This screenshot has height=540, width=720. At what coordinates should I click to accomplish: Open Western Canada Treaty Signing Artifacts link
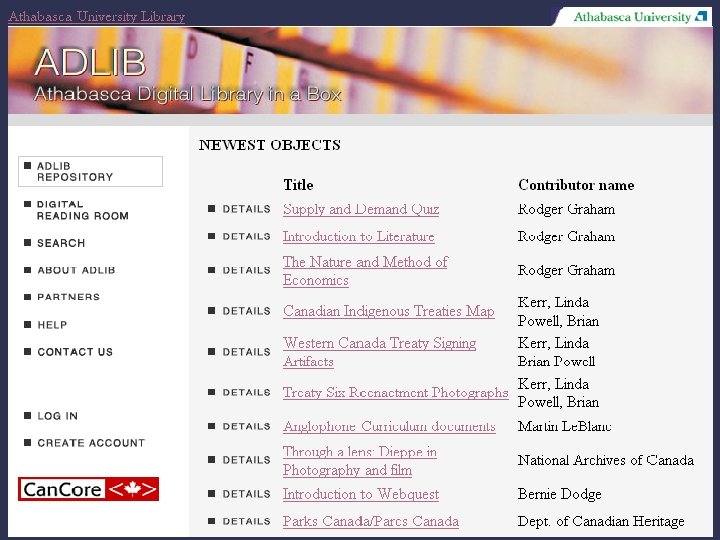379,352
